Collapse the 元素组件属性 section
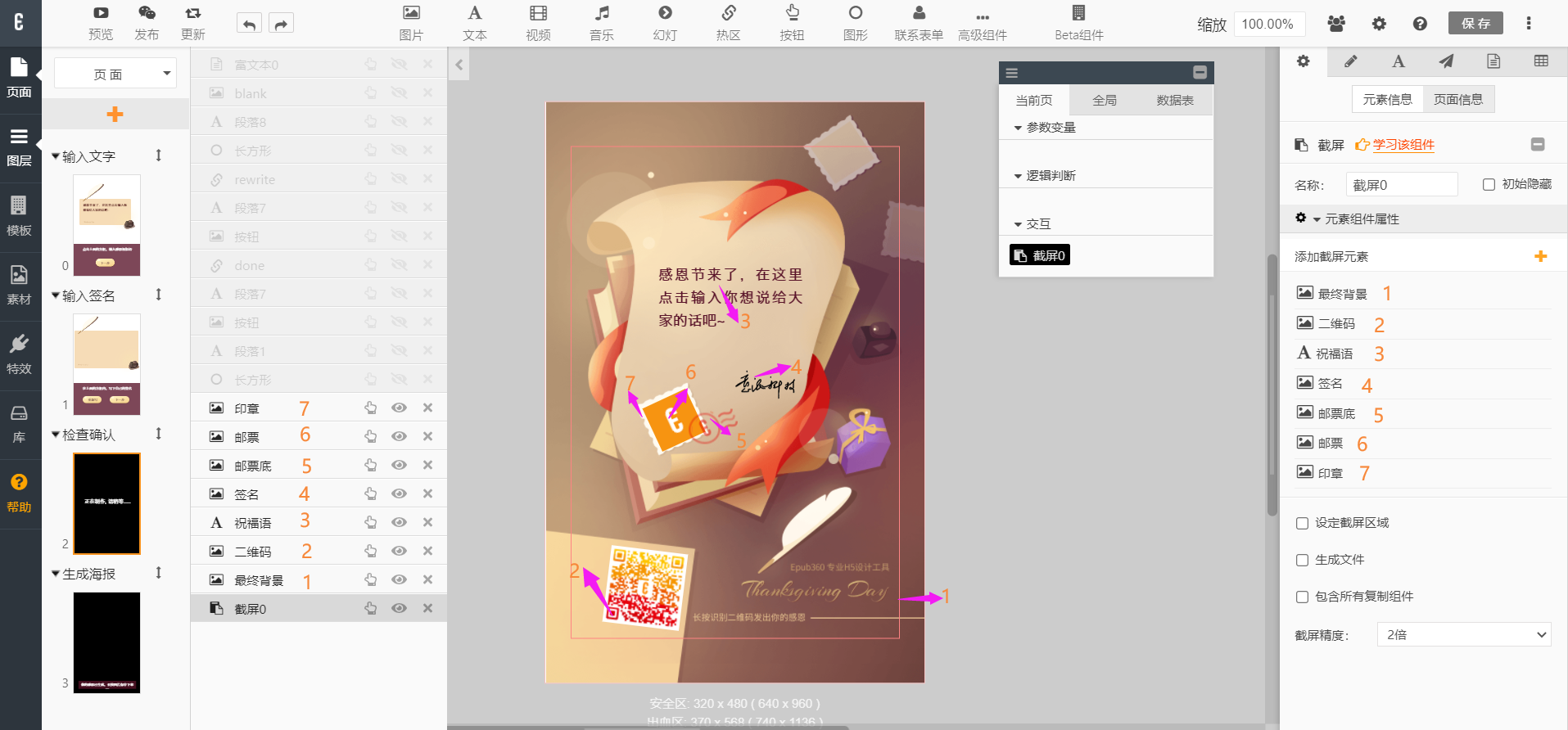 (1317, 219)
